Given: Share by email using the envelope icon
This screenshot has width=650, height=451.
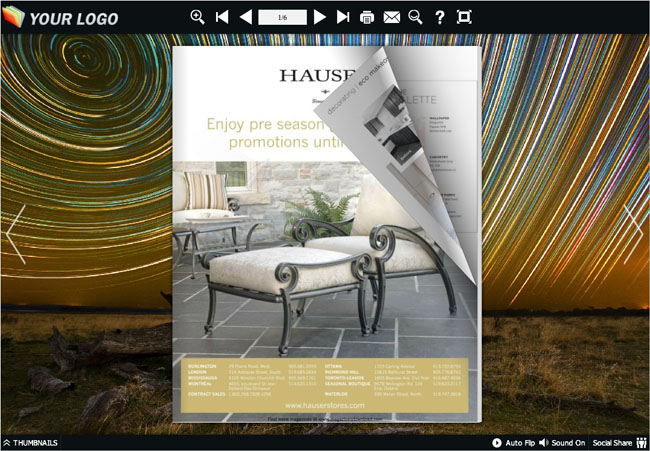Looking at the screenshot, I should coord(391,17).
